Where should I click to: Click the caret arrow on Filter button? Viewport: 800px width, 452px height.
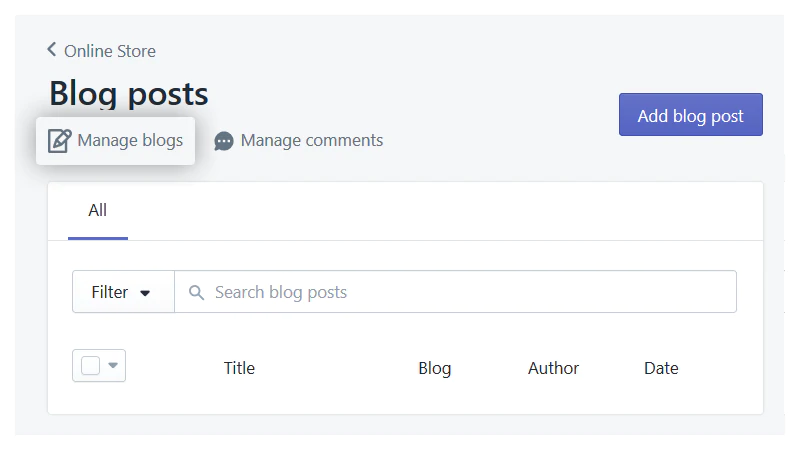(x=145, y=293)
